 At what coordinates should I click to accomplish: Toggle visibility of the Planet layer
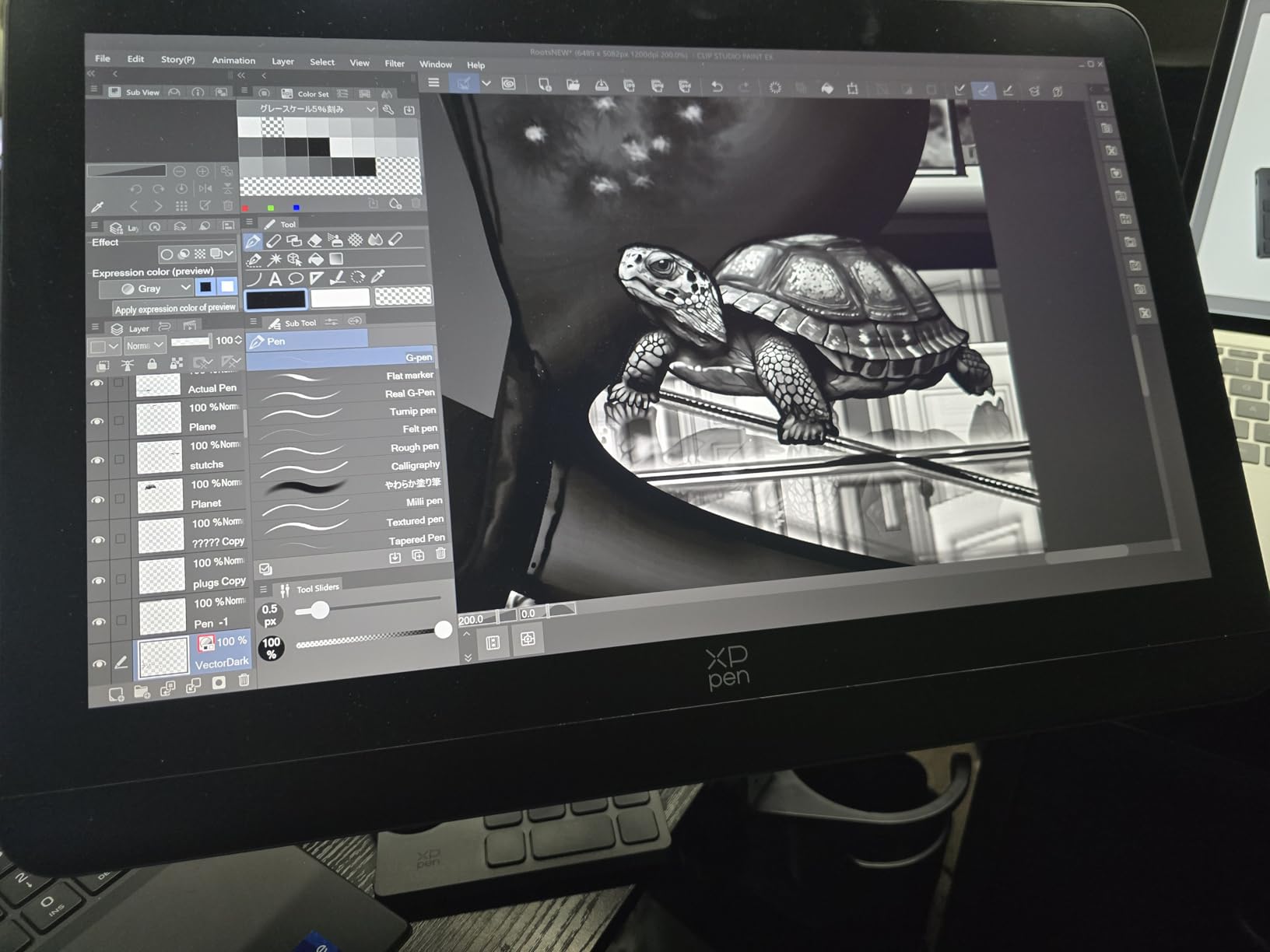tap(98, 499)
